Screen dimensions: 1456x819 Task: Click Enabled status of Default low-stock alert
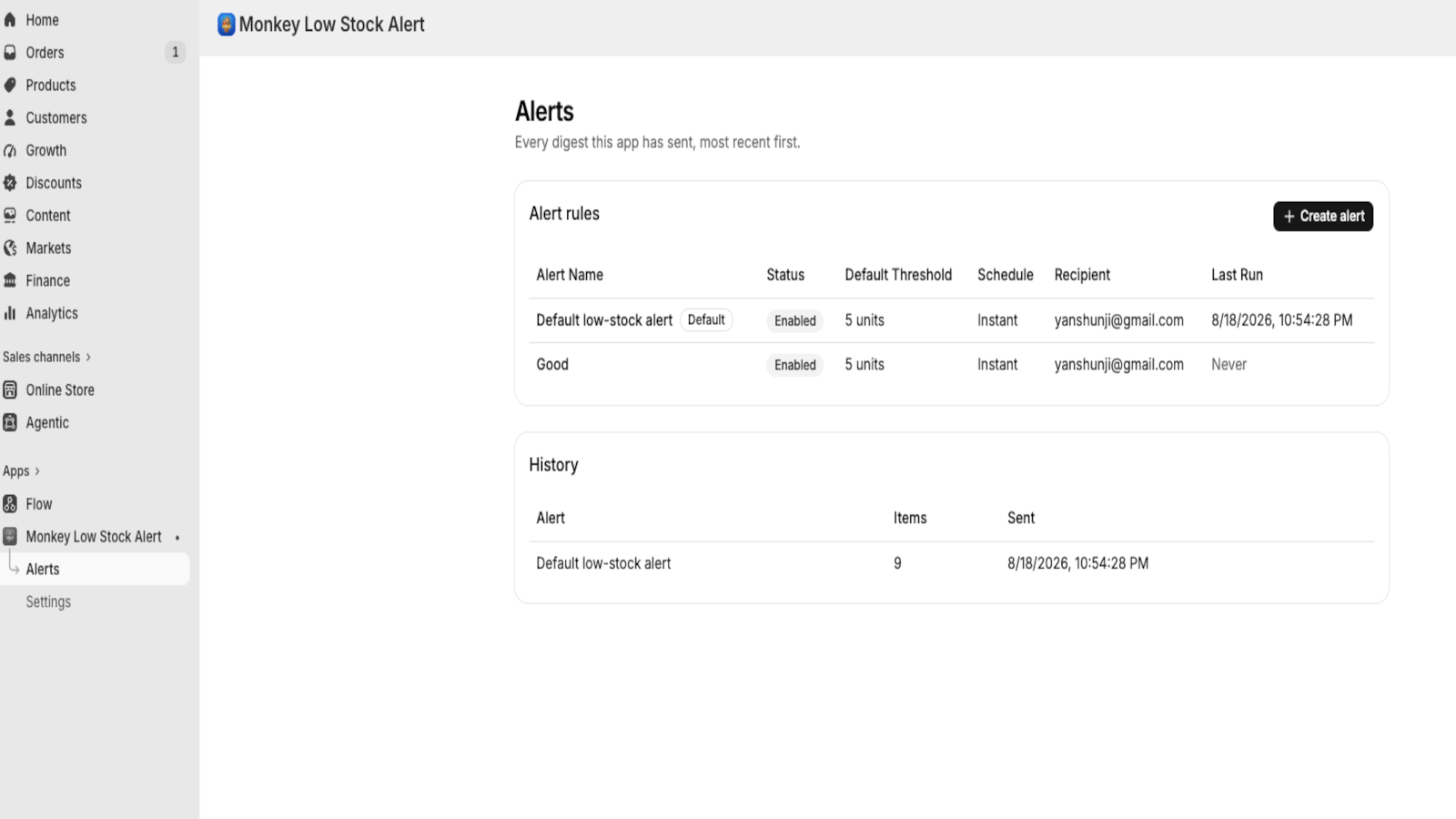pyautogui.click(x=795, y=320)
